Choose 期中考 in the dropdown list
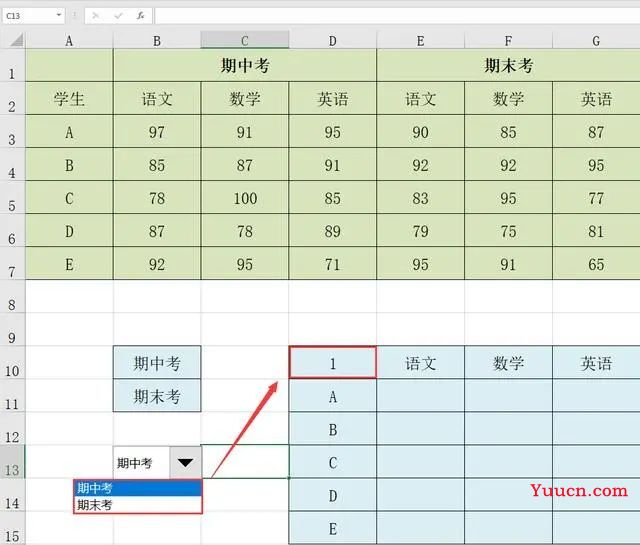 [x=138, y=488]
